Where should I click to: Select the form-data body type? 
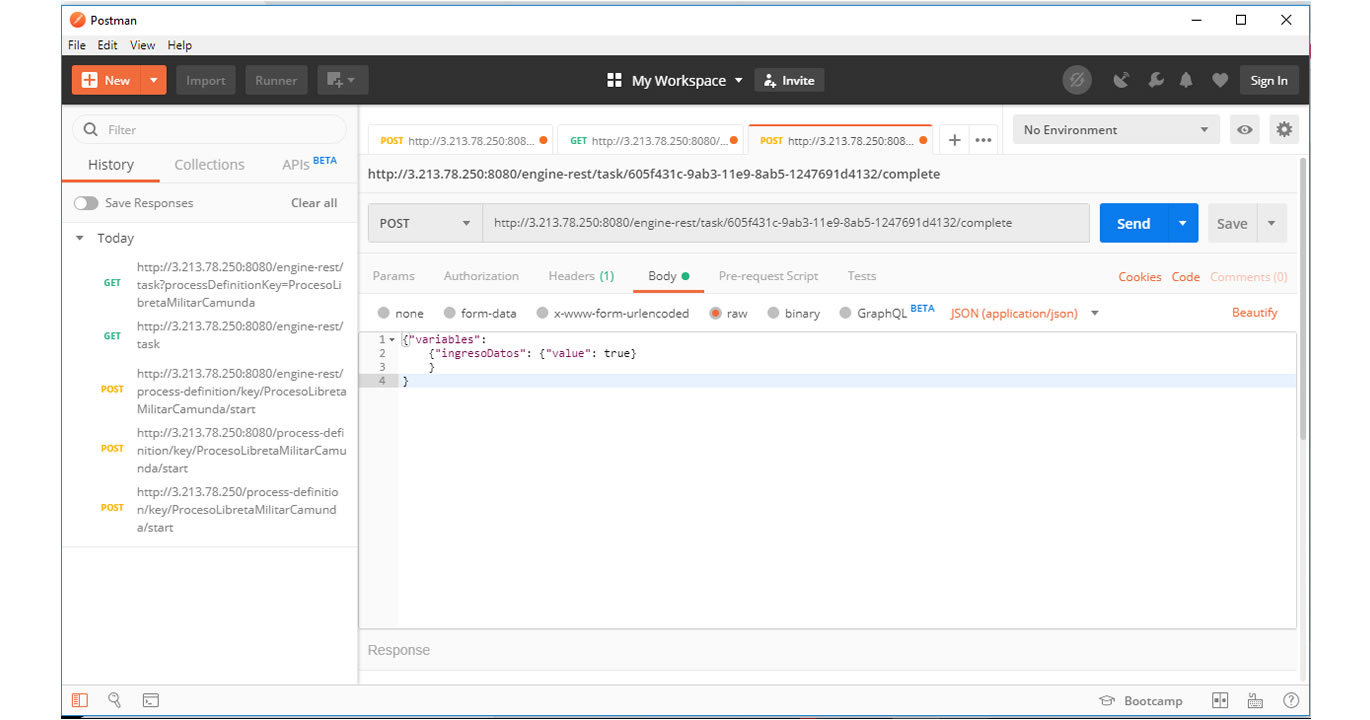450,313
